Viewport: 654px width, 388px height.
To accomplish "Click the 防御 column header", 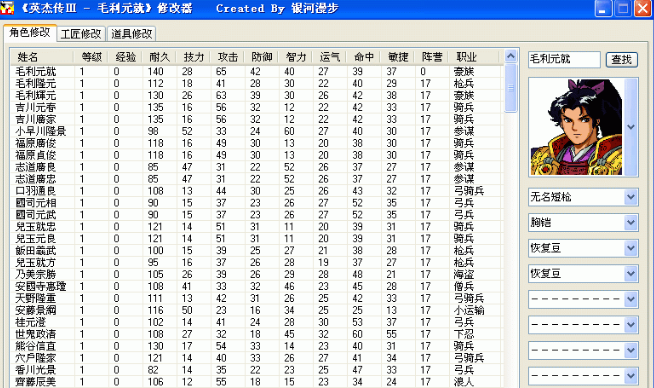I will tap(262, 57).
